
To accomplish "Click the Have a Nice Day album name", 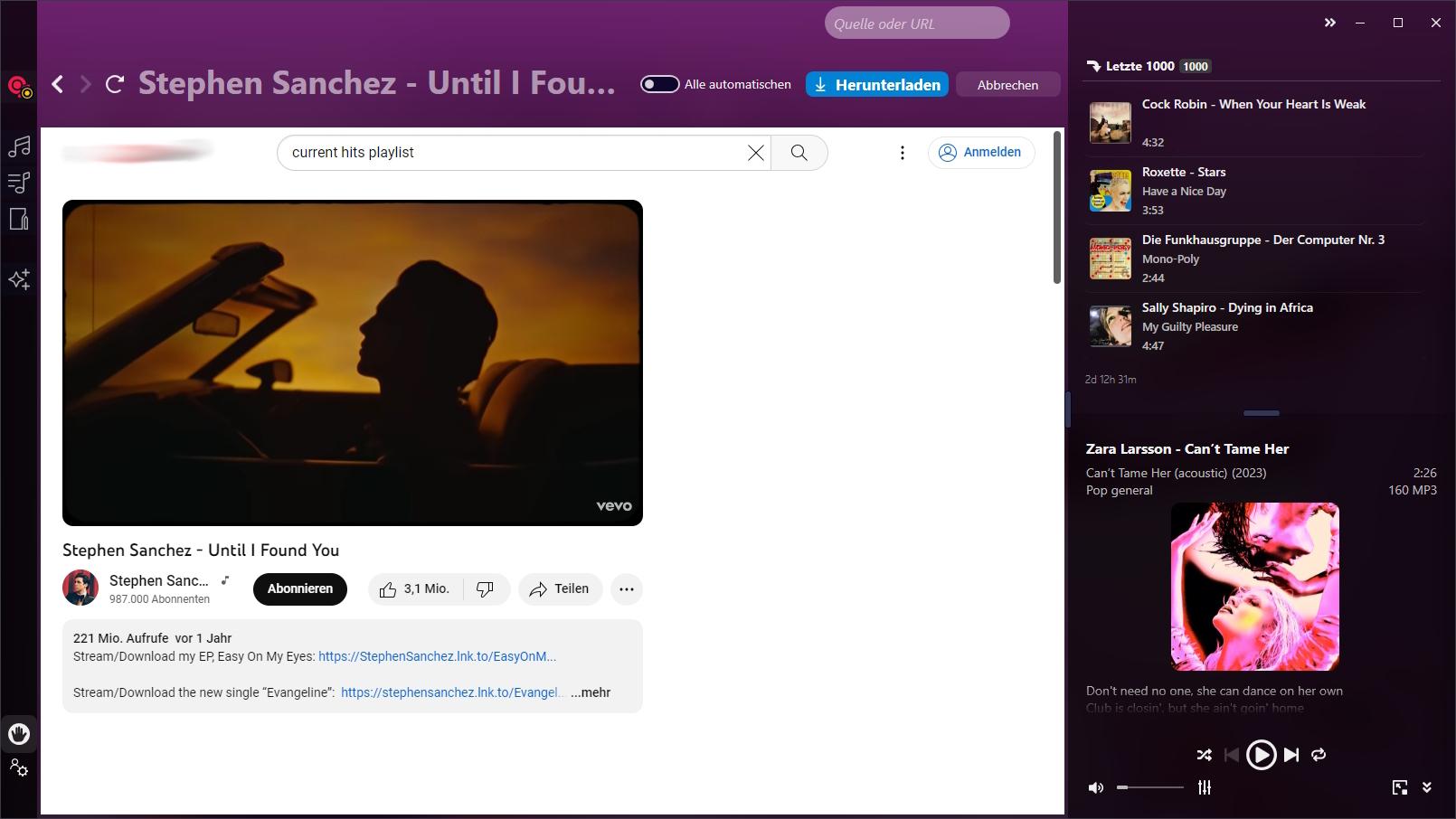I will tap(1184, 192).
